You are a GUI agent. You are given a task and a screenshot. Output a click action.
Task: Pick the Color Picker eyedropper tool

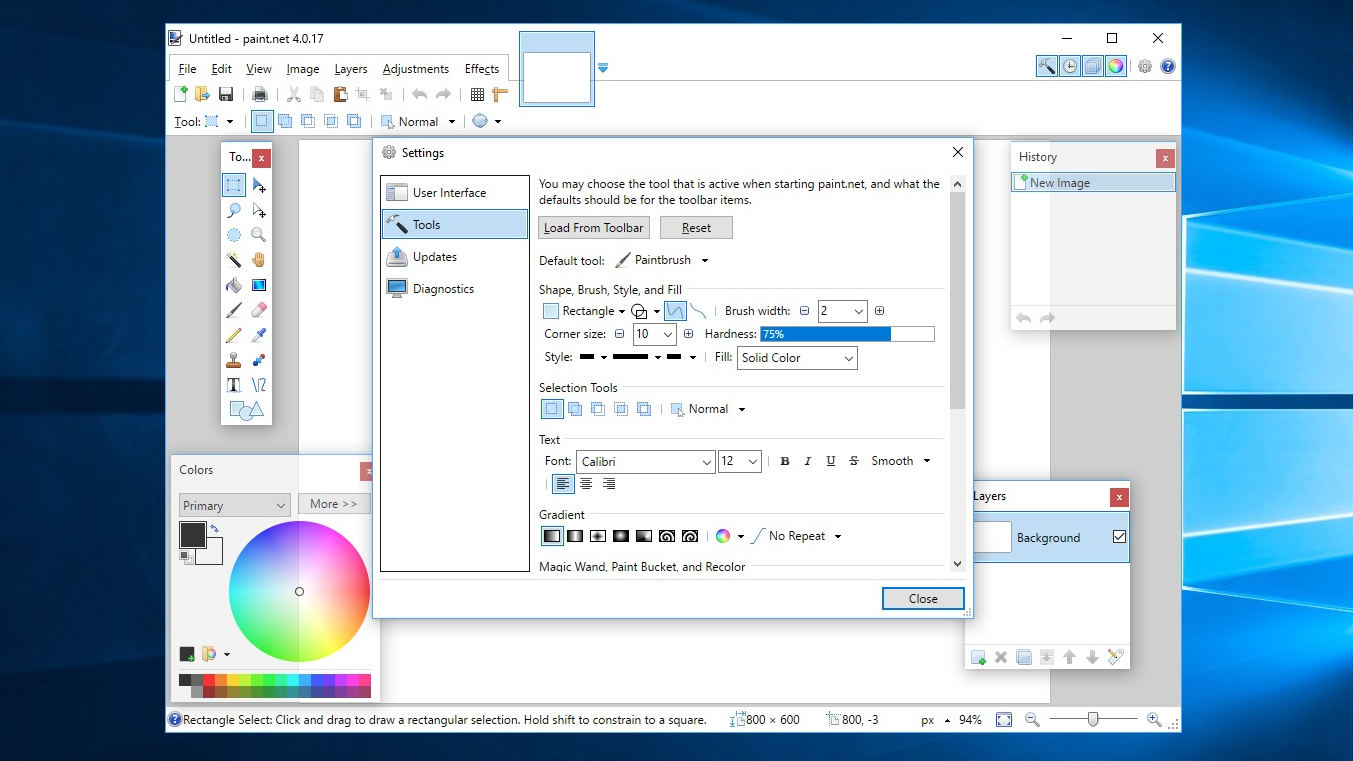(x=259, y=335)
